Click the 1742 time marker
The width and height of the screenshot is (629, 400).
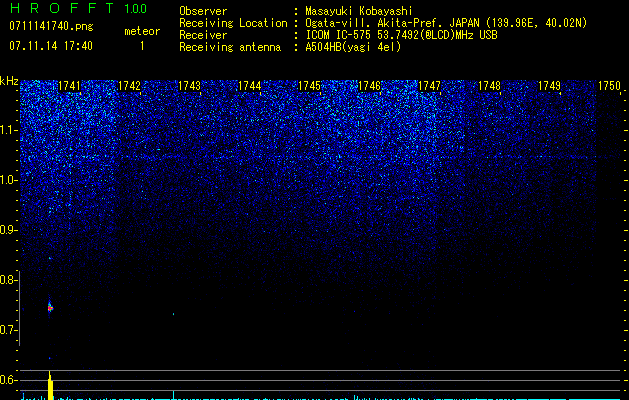tap(129, 86)
